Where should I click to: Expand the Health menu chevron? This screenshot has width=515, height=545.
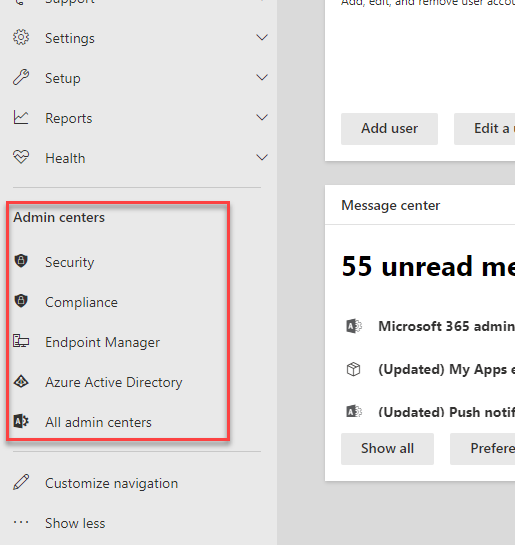click(x=262, y=157)
